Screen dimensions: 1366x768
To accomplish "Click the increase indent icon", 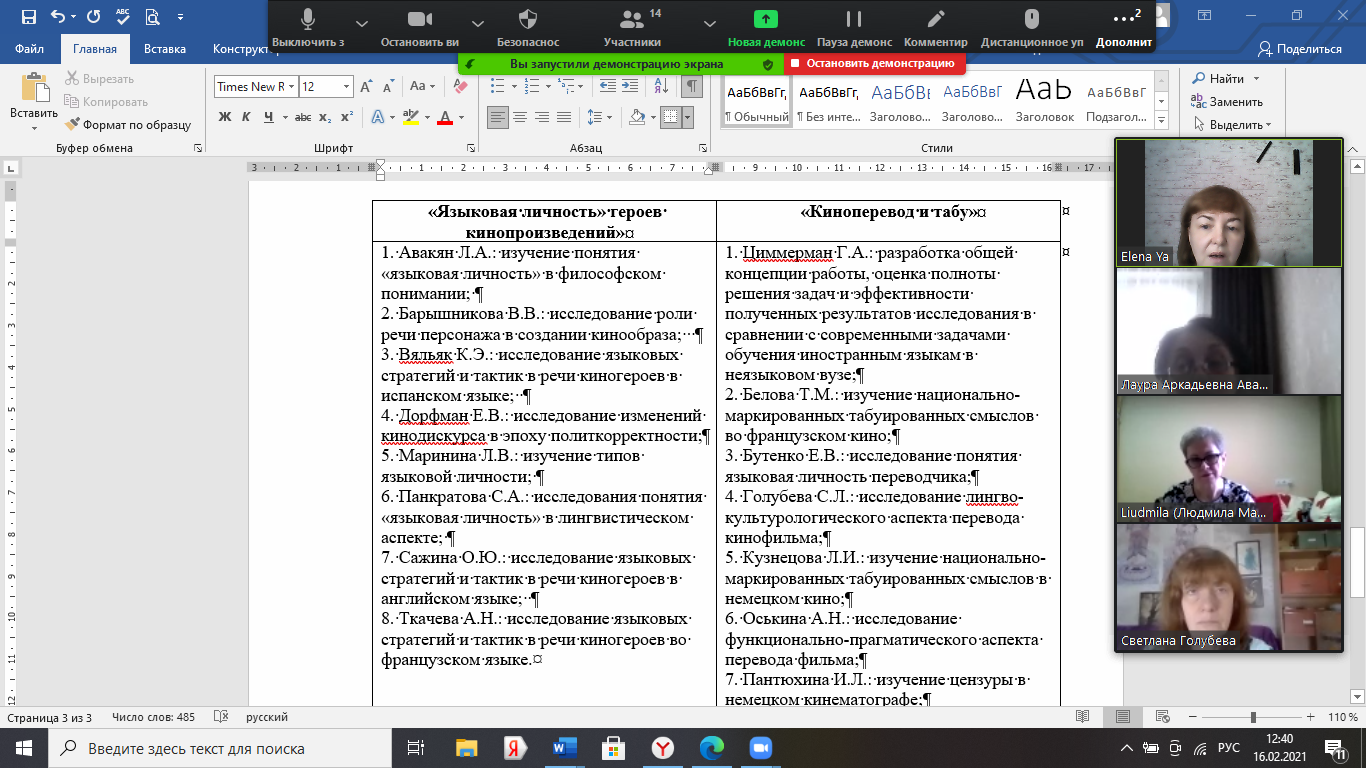I will click(632, 87).
